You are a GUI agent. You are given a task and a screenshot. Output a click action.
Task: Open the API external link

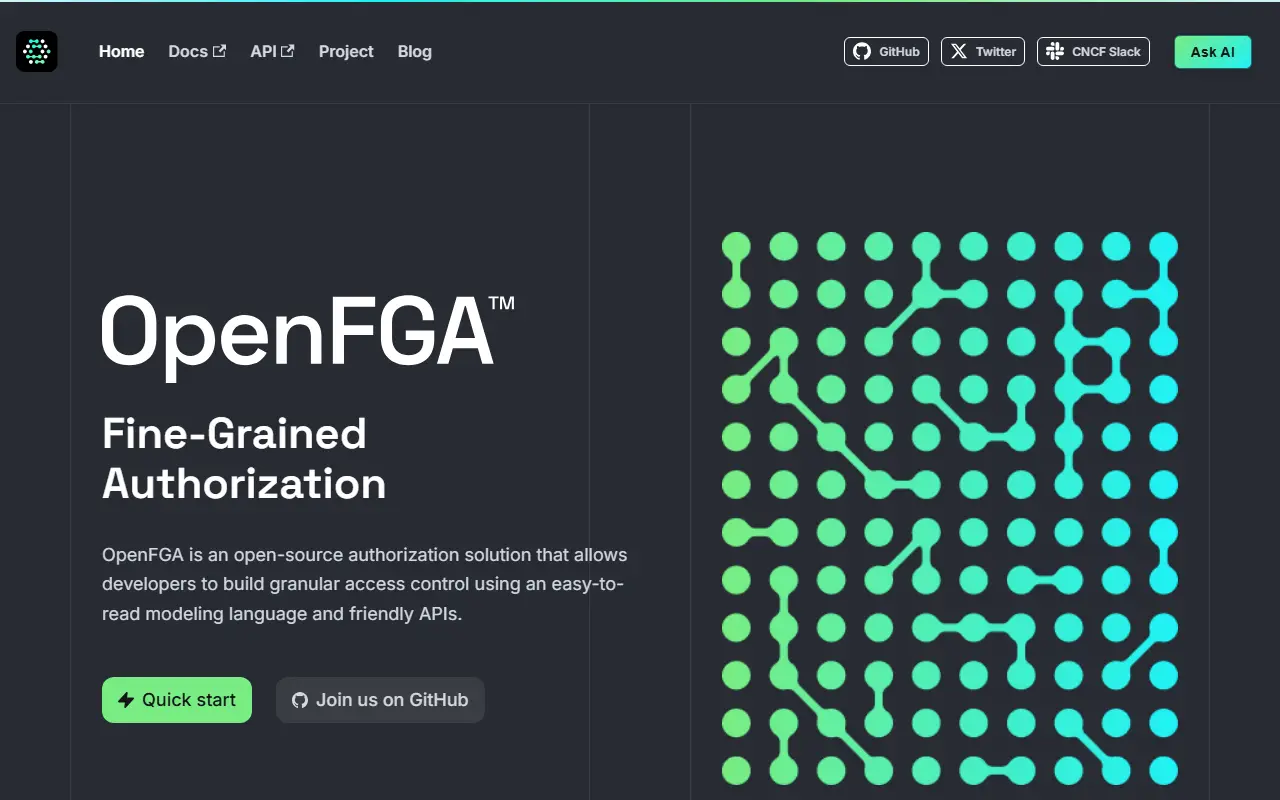(x=272, y=51)
